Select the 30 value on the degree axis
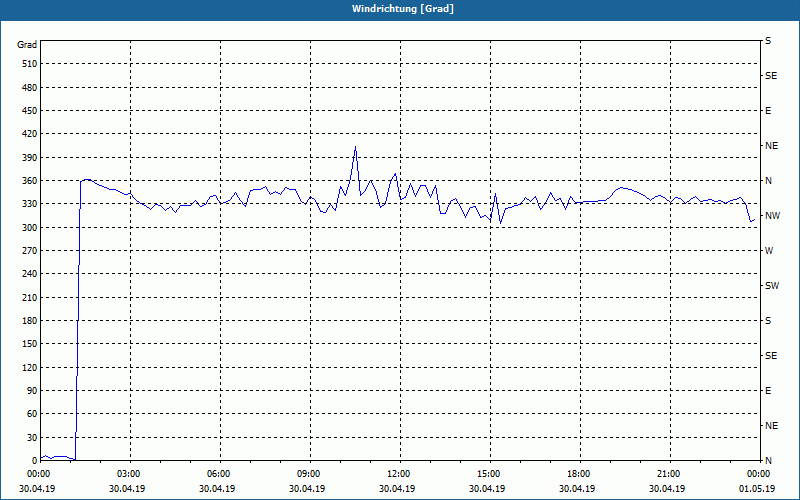The height and width of the screenshot is (500, 800). pos(32,437)
